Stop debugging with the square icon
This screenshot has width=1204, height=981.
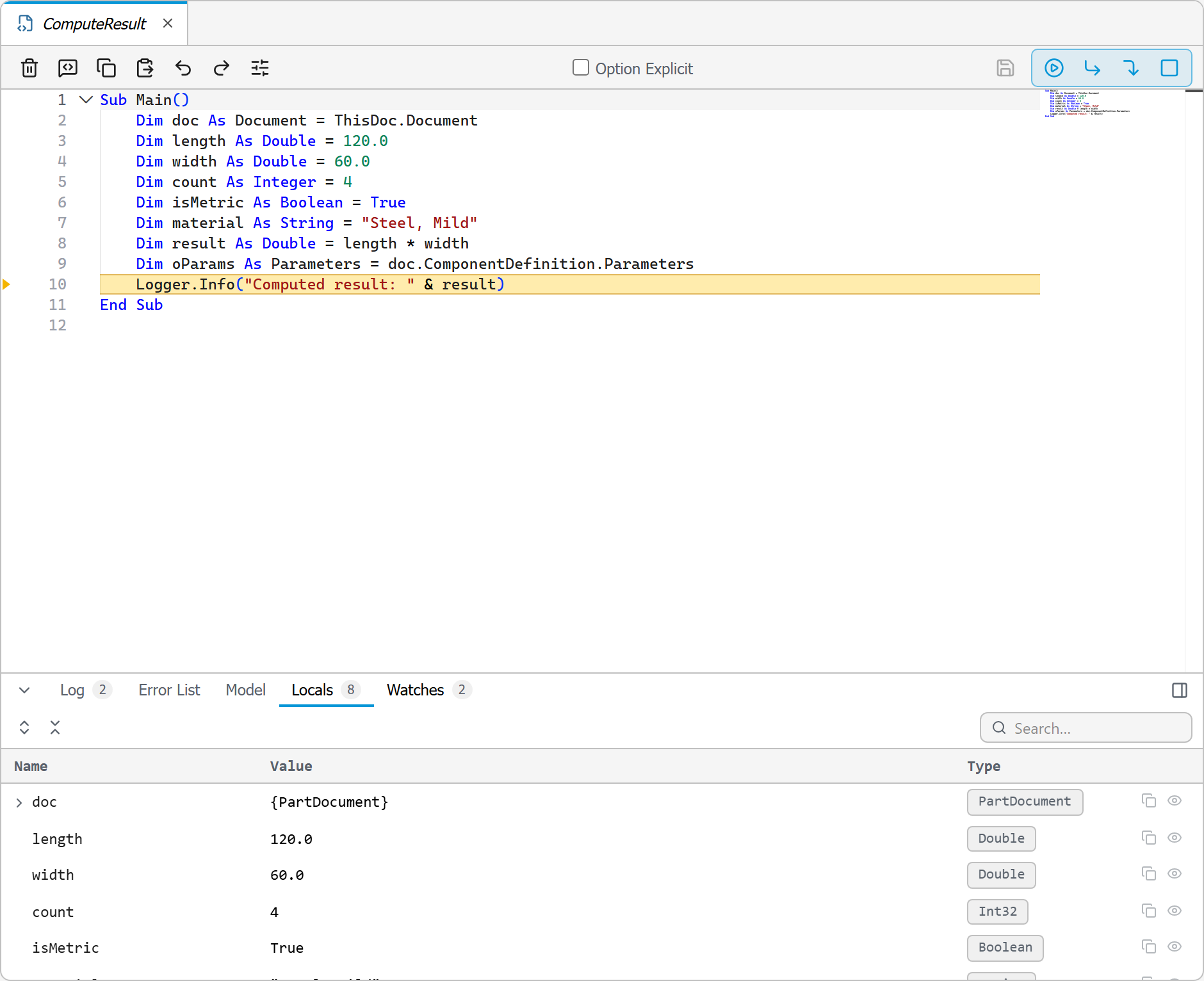point(1169,68)
